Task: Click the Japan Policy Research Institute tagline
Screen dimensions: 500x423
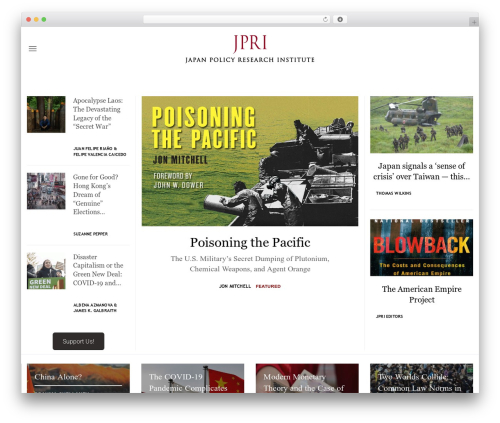Action: (x=250, y=60)
